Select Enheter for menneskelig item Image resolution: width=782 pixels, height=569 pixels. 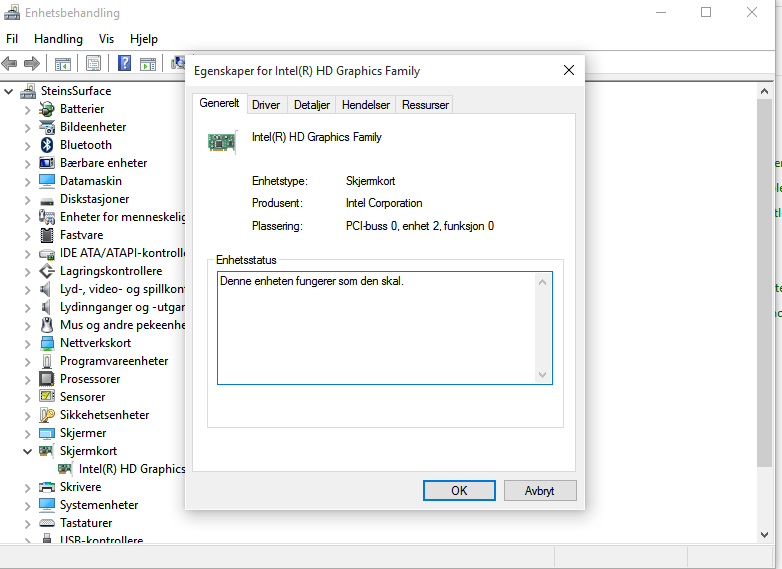[122, 217]
